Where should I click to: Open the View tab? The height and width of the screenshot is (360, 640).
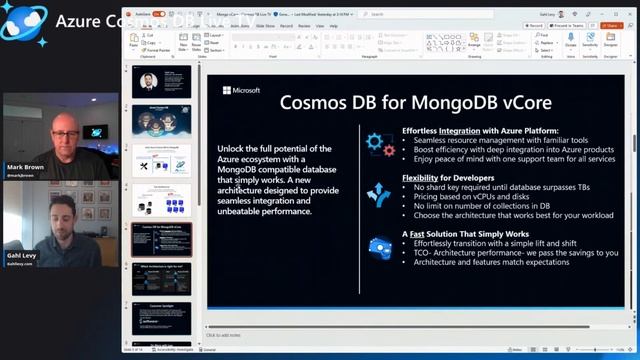point(320,26)
